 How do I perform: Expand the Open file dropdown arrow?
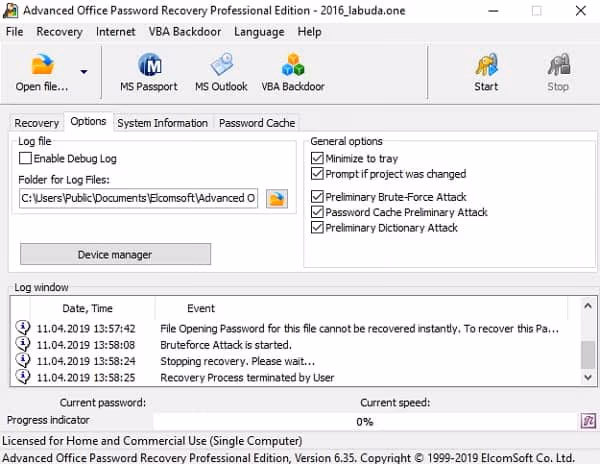click(x=84, y=72)
